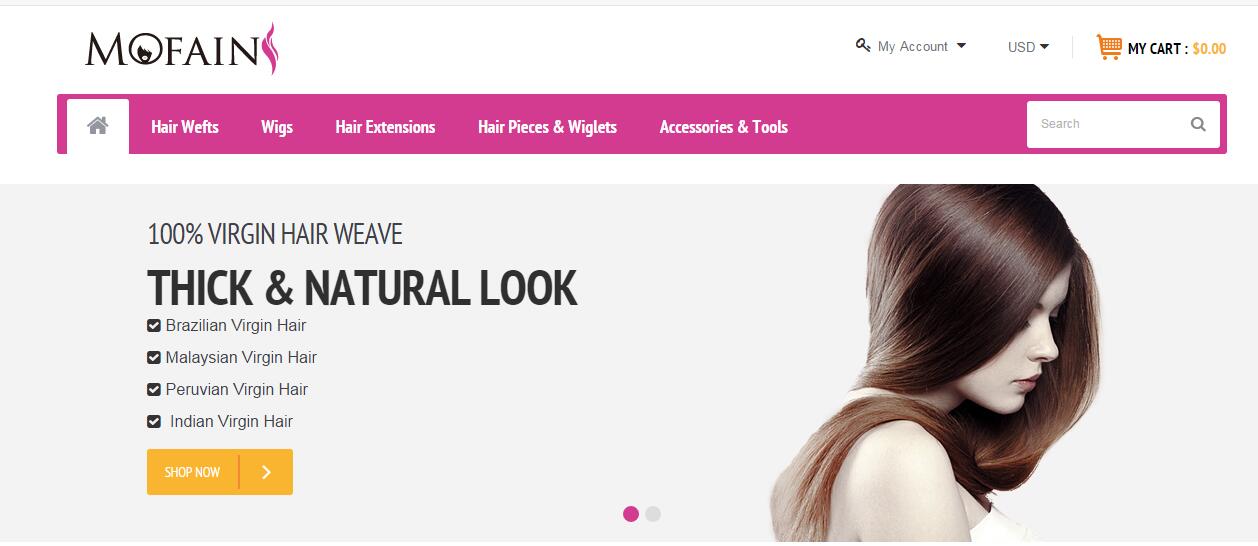Expand the My Account dropdown

(x=911, y=46)
